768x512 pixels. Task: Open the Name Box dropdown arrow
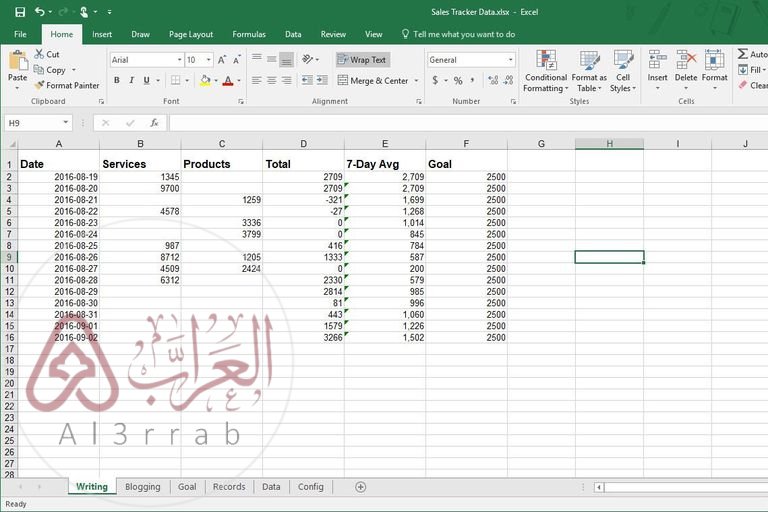[x=66, y=123]
